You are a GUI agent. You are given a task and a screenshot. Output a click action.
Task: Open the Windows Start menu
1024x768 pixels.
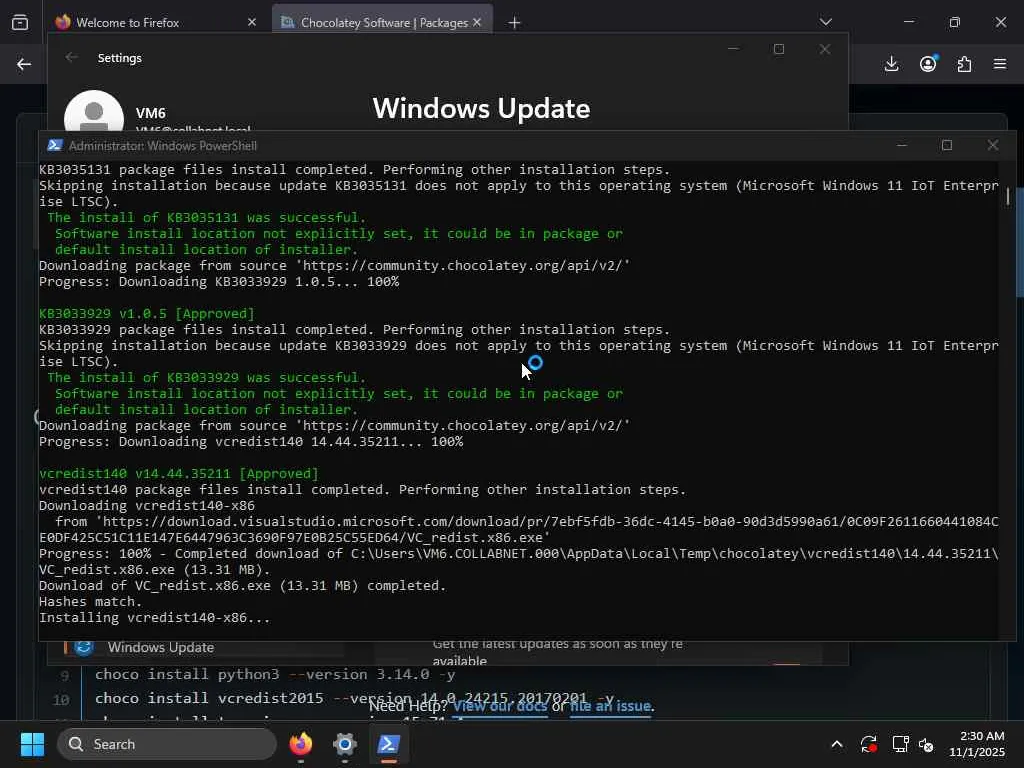pos(33,744)
